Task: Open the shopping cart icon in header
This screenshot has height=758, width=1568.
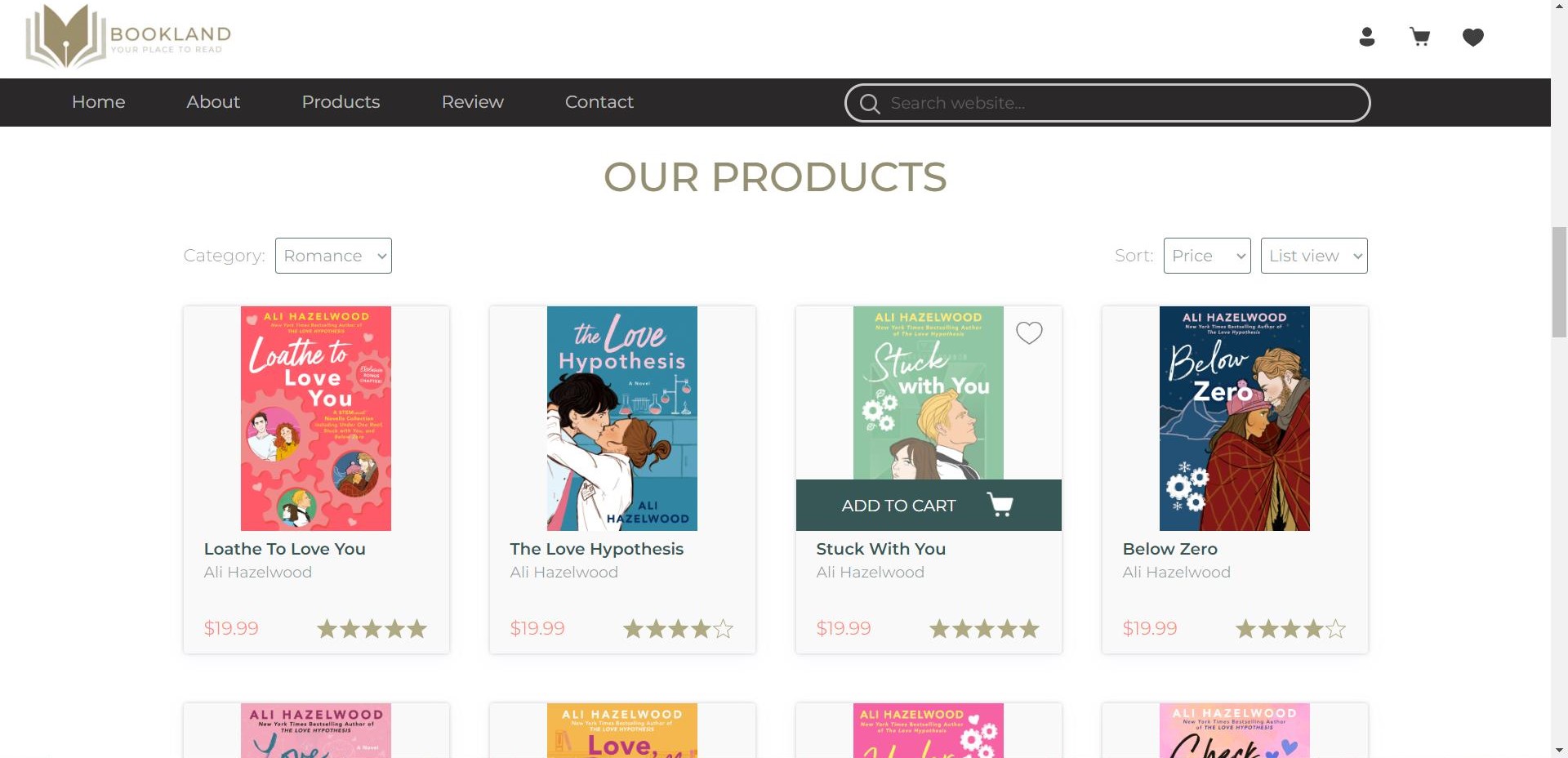Action: click(x=1420, y=37)
